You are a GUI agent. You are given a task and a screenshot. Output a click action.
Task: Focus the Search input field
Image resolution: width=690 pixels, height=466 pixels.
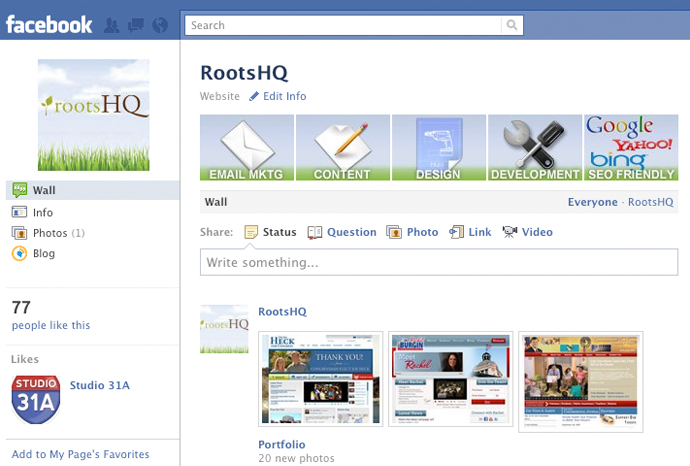[x=343, y=25]
